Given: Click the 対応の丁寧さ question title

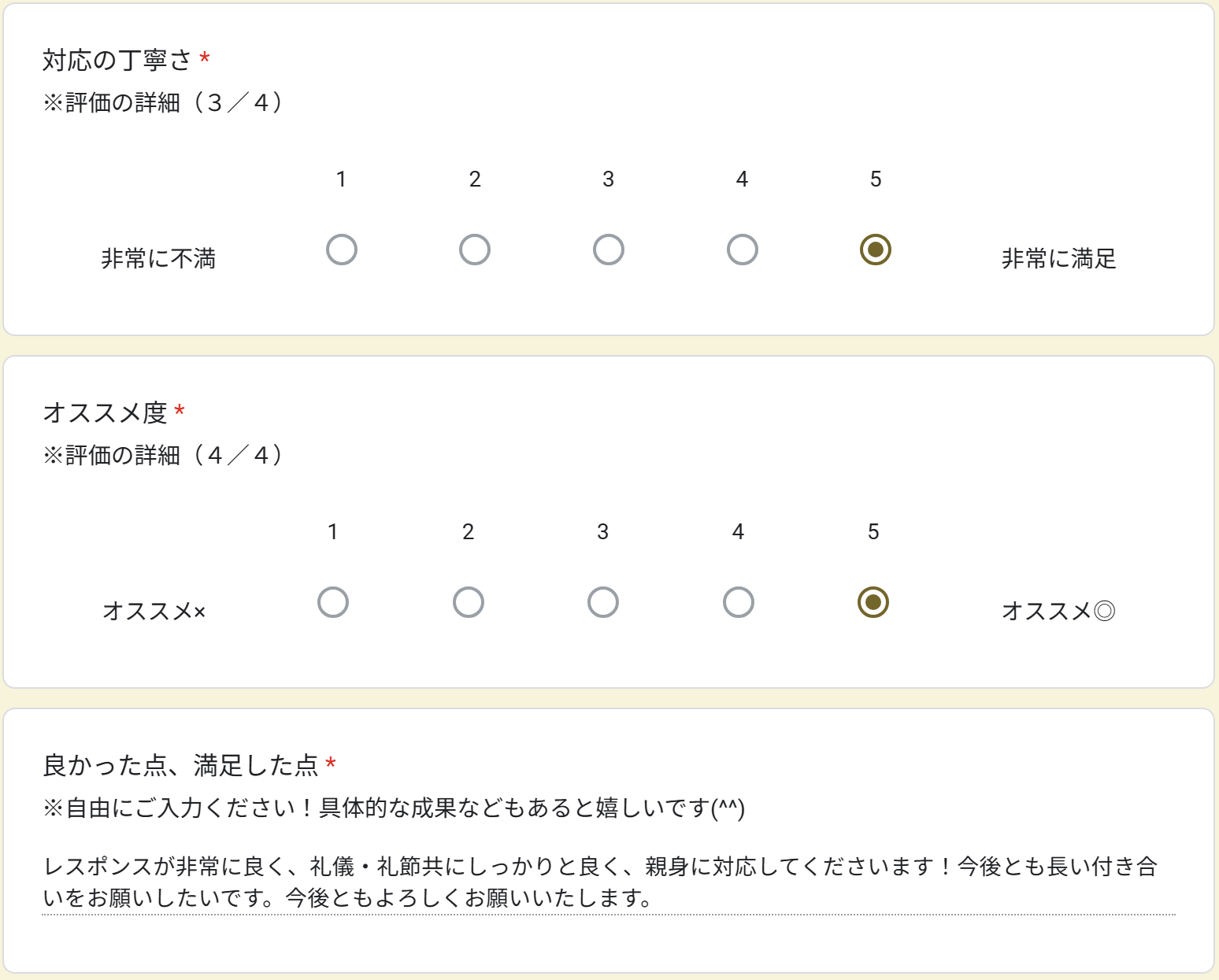Looking at the screenshot, I should (117, 60).
